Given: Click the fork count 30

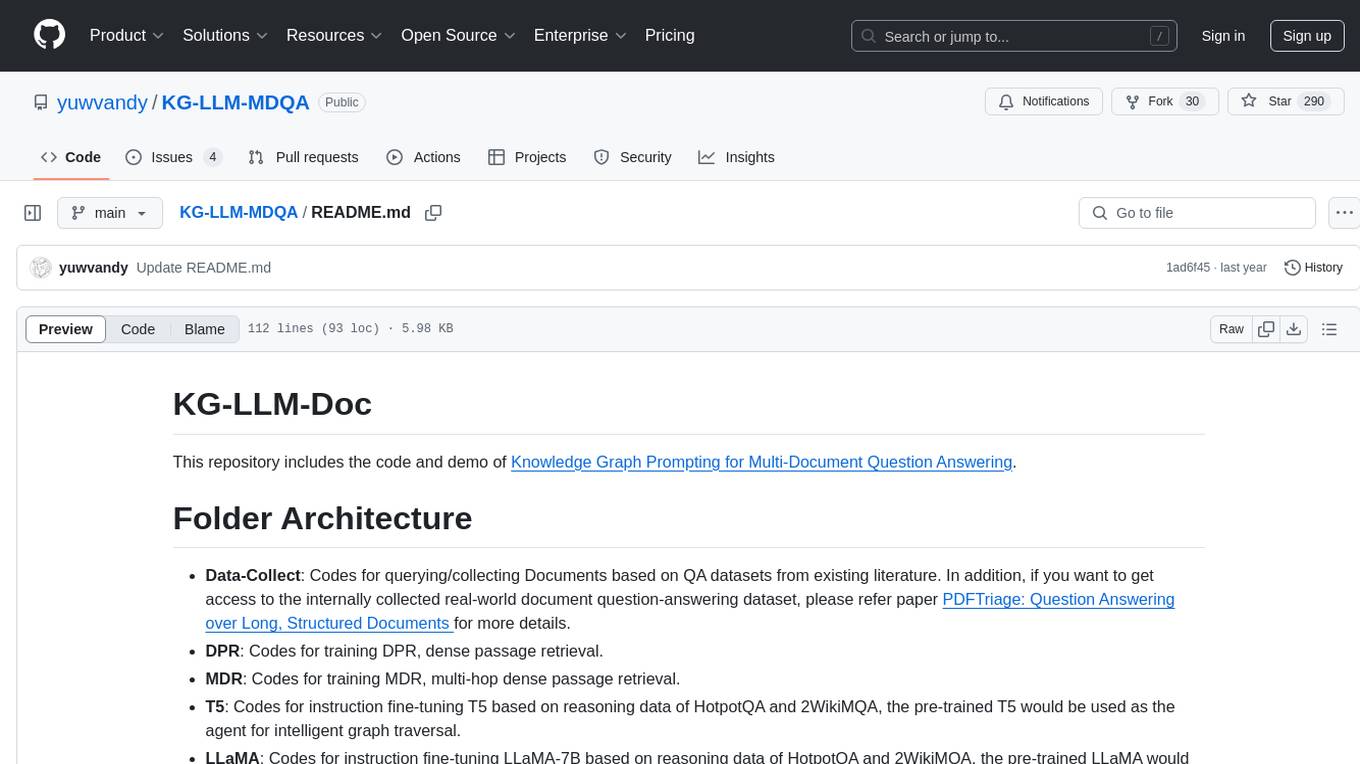Looking at the screenshot, I should 1191,102.
